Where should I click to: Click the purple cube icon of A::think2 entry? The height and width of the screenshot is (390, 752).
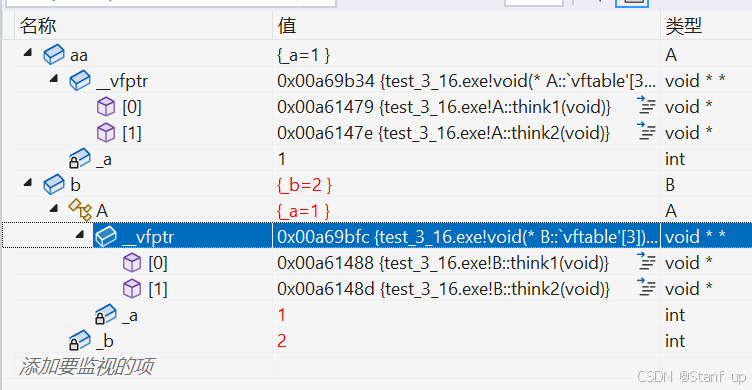coord(106,132)
